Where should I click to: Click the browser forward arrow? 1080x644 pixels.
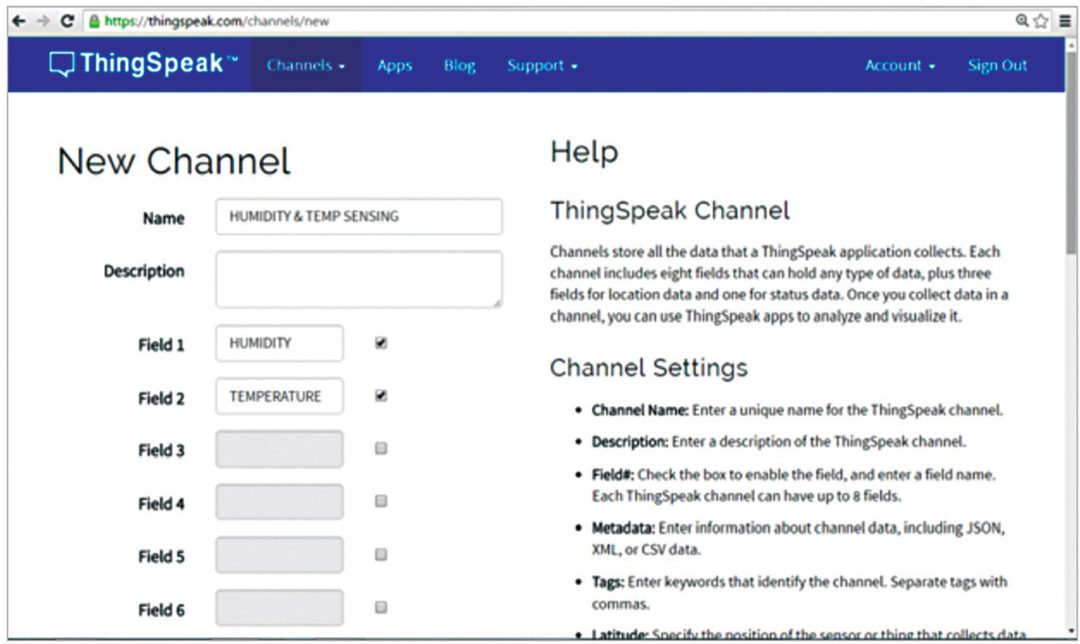[x=43, y=20]
